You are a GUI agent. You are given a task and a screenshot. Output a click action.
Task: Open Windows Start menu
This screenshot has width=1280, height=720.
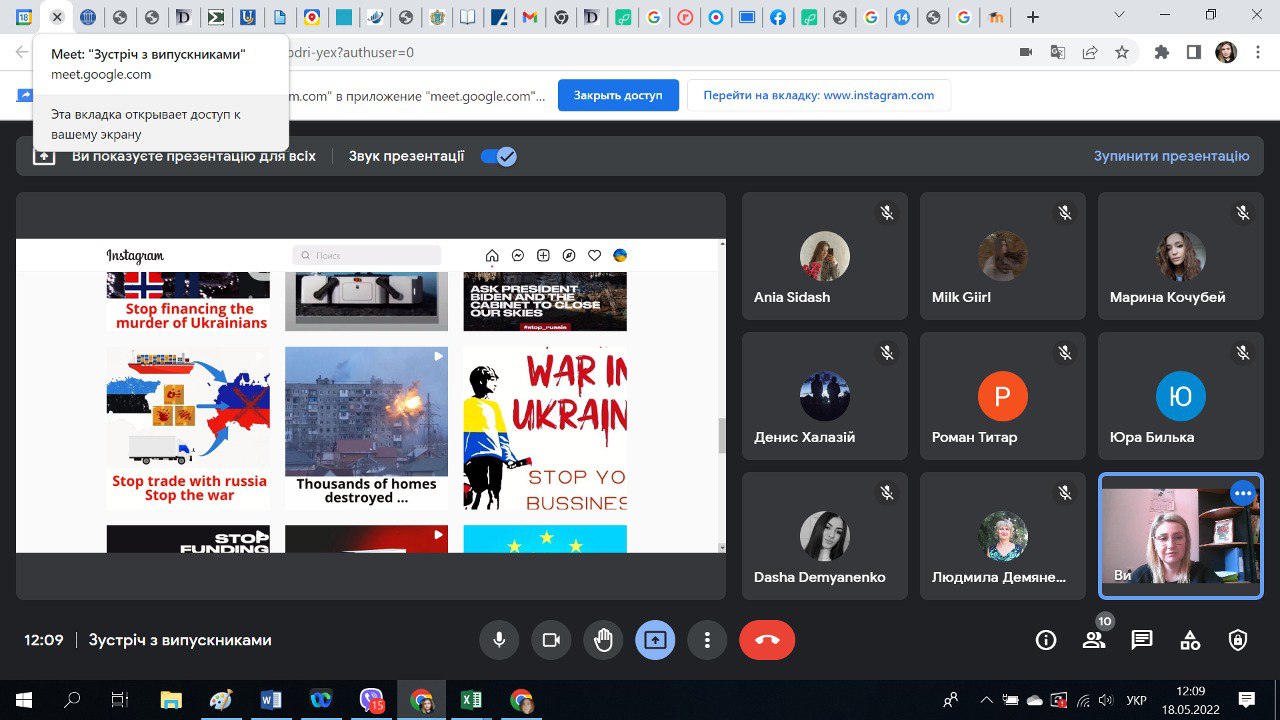point(24,700)
